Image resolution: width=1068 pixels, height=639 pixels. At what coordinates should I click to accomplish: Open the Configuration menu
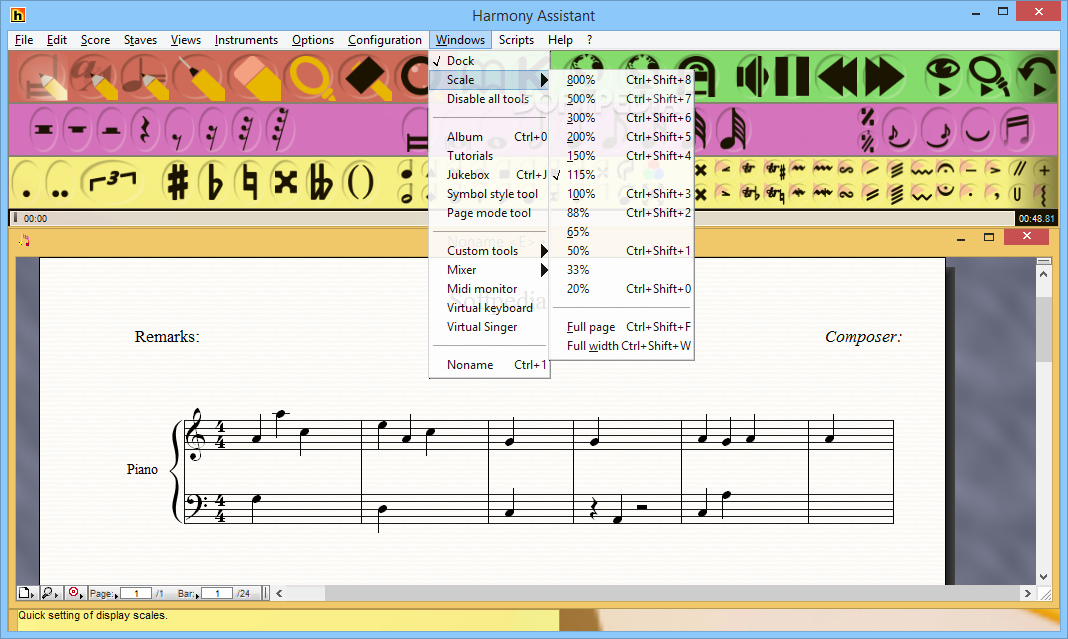pos(385,40)
